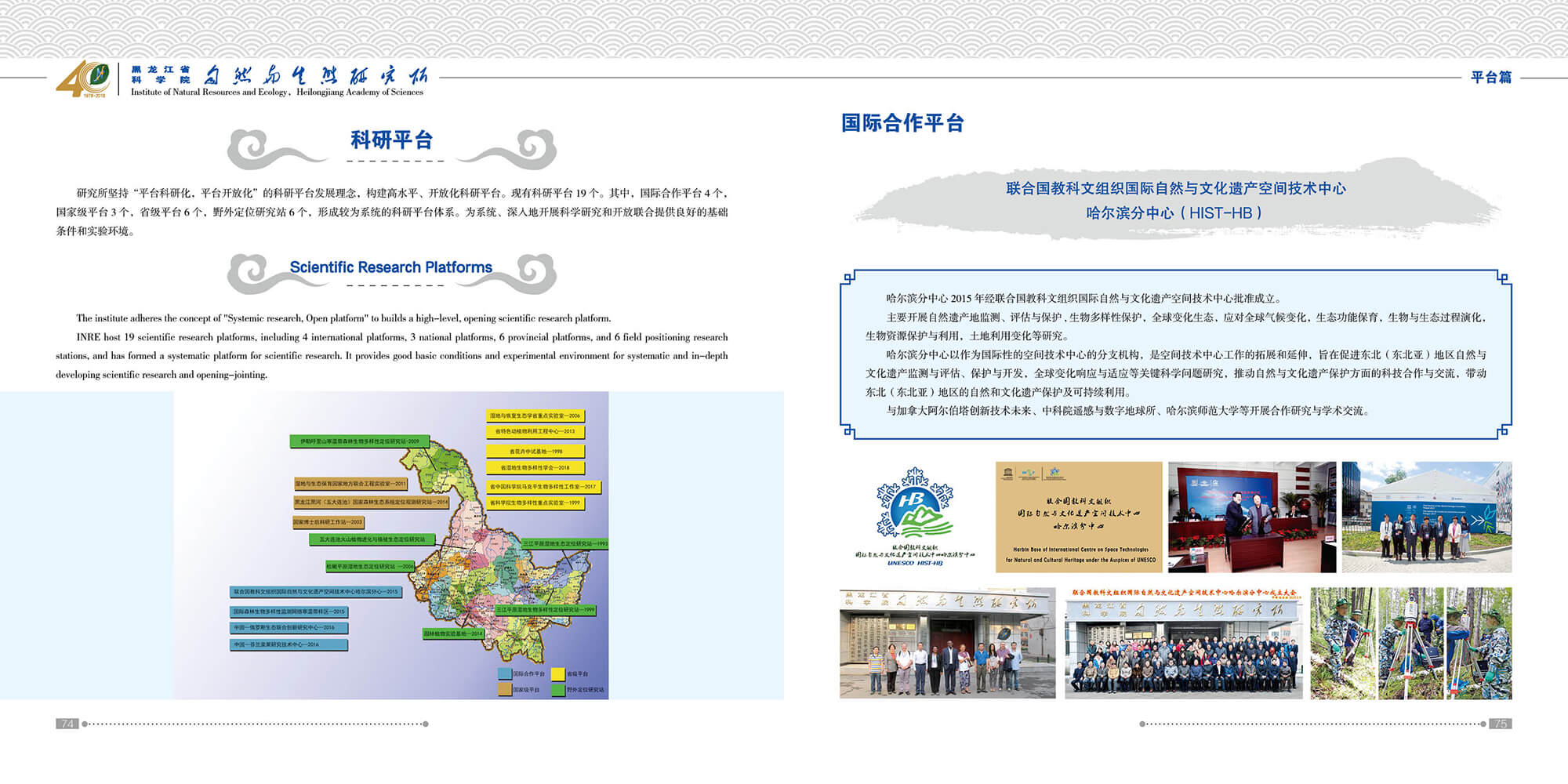Click the sentence starting INRE host 19

[x=392, y=356]
